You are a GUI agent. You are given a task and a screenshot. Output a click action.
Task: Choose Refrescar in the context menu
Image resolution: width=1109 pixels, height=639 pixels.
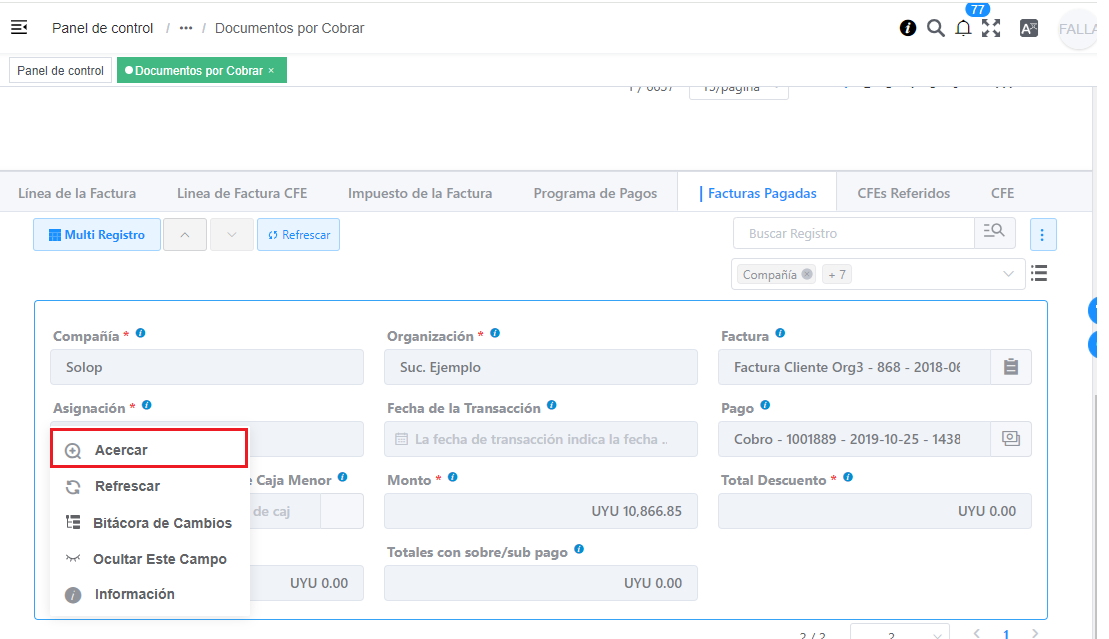(x=149, y=486)
